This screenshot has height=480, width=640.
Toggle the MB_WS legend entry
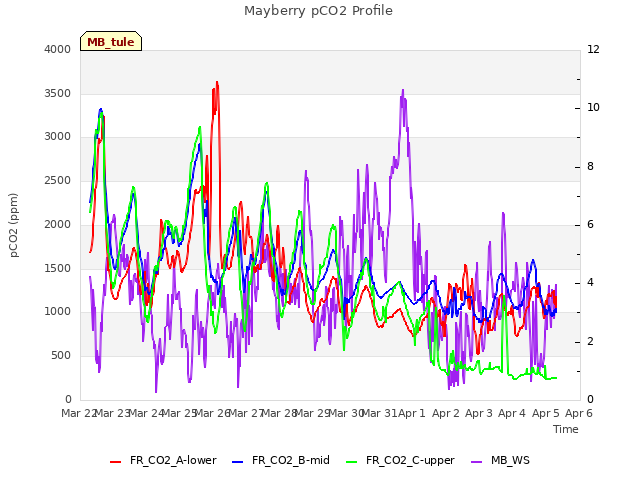pos(500,460)
